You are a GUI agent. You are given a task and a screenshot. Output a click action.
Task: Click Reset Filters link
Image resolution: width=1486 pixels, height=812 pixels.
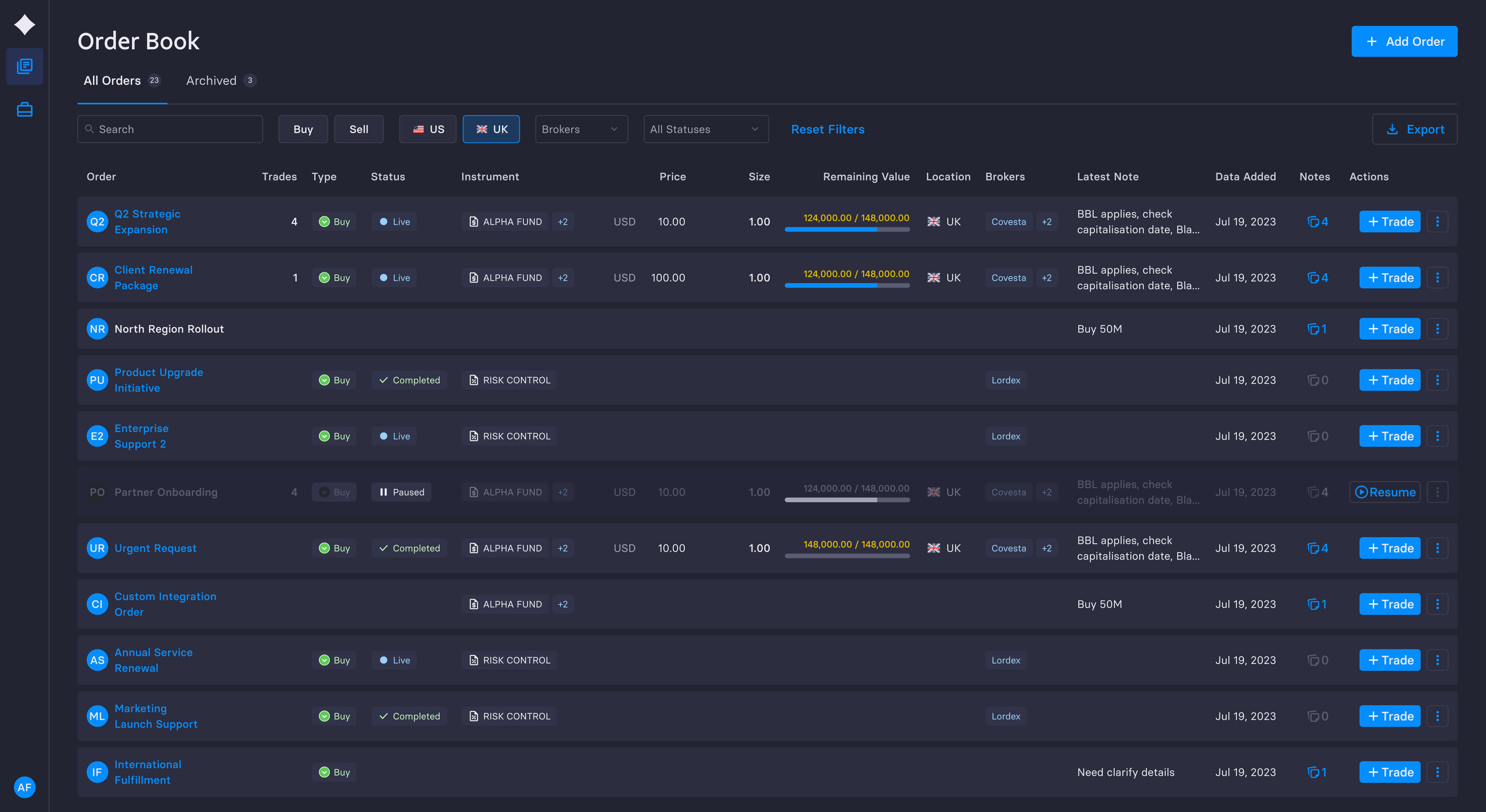coord(827,129)
